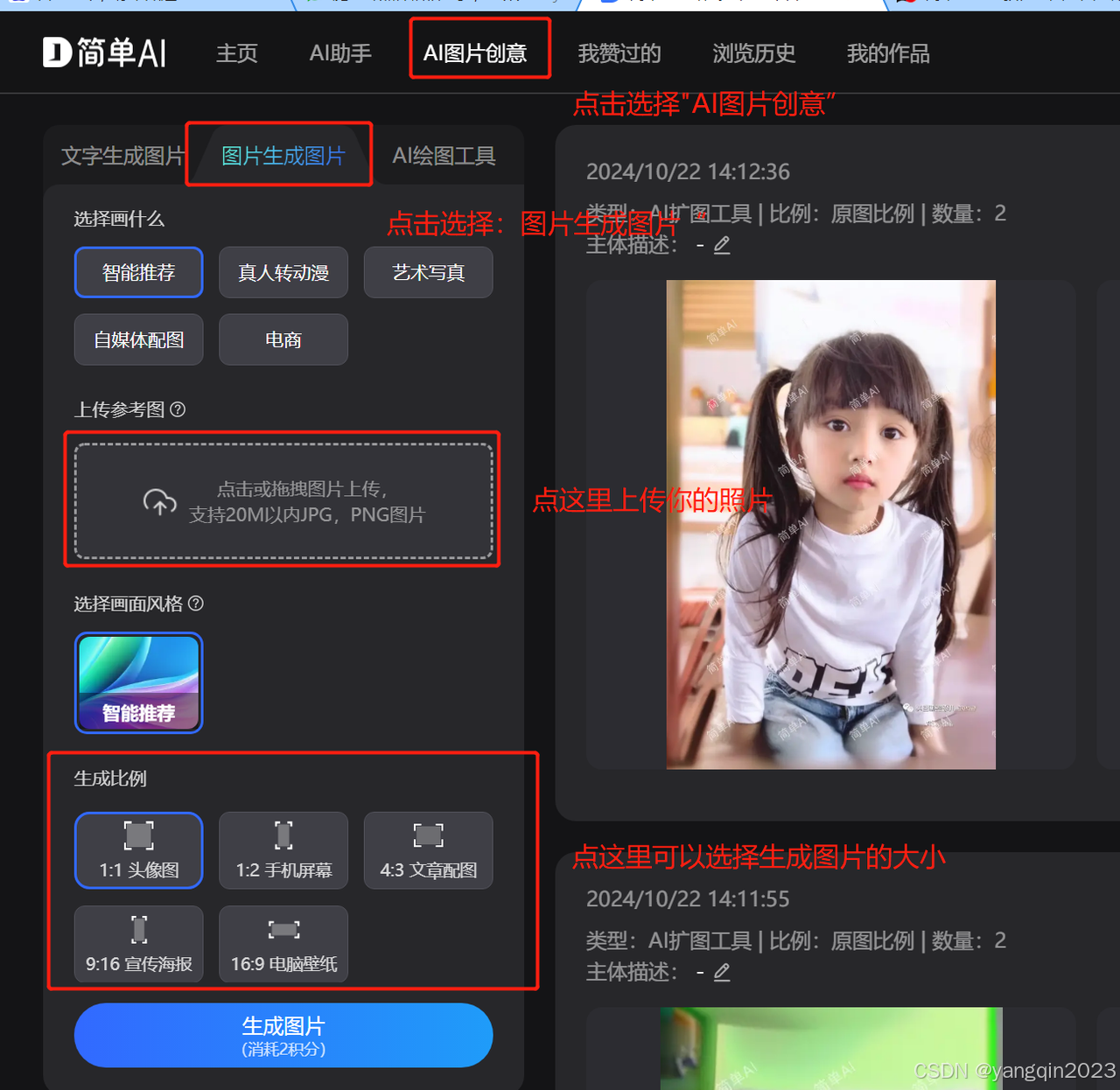Select 4:3 文章配图 ratio
This screenshot has width=1120, height=1090.
(x=428, y=850)
